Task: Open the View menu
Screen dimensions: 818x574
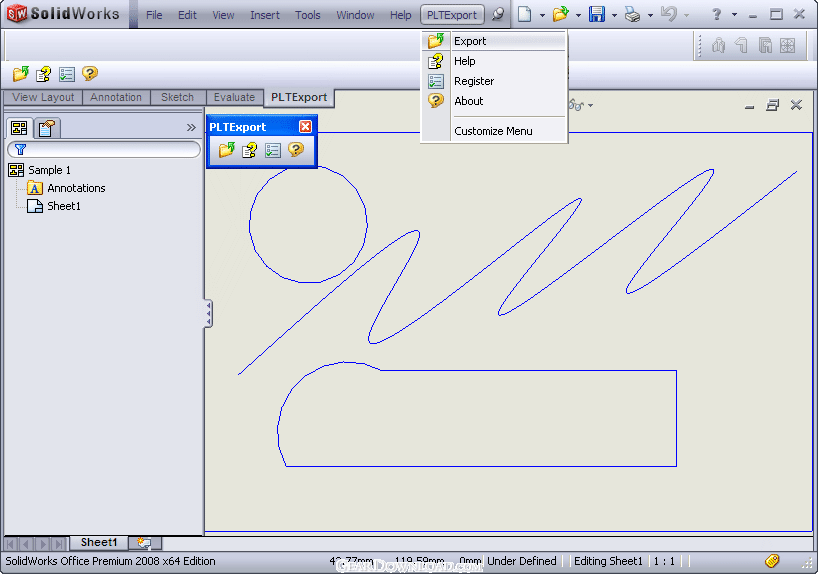Action: [x=223, y=15]
